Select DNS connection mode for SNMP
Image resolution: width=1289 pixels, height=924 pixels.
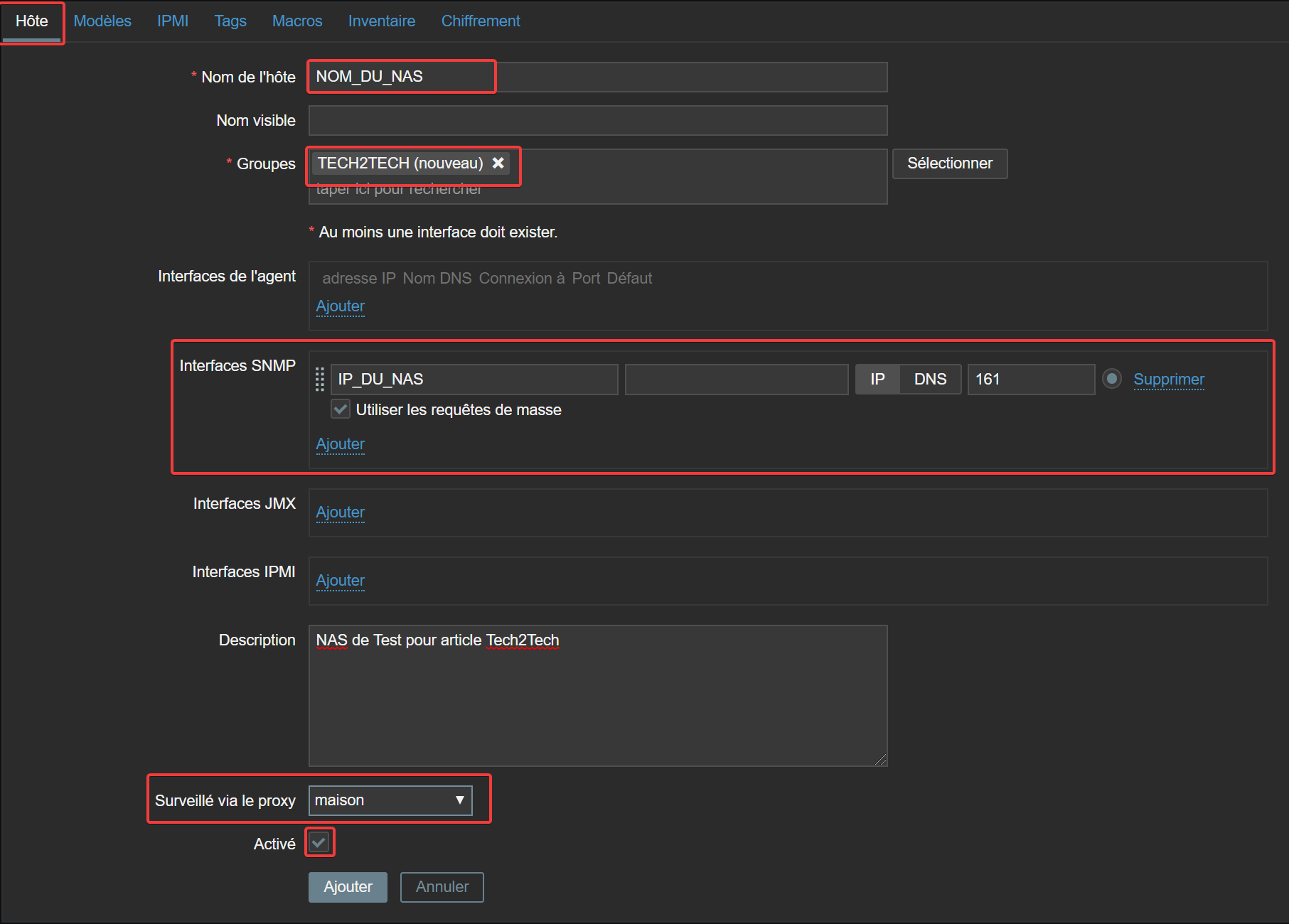click(930, 380)
